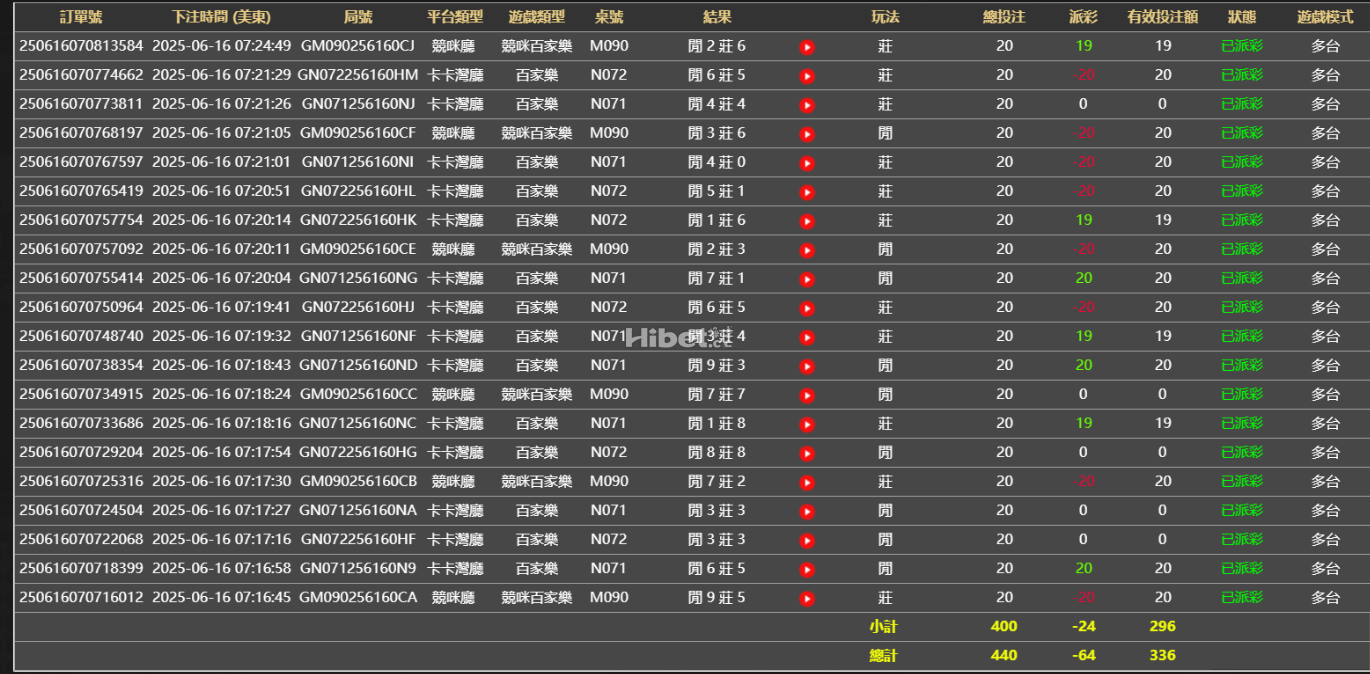The width and height of the screenshot is (1370, 674).
Task: Select the 小計 subtotal row
Action: [885, 626]
